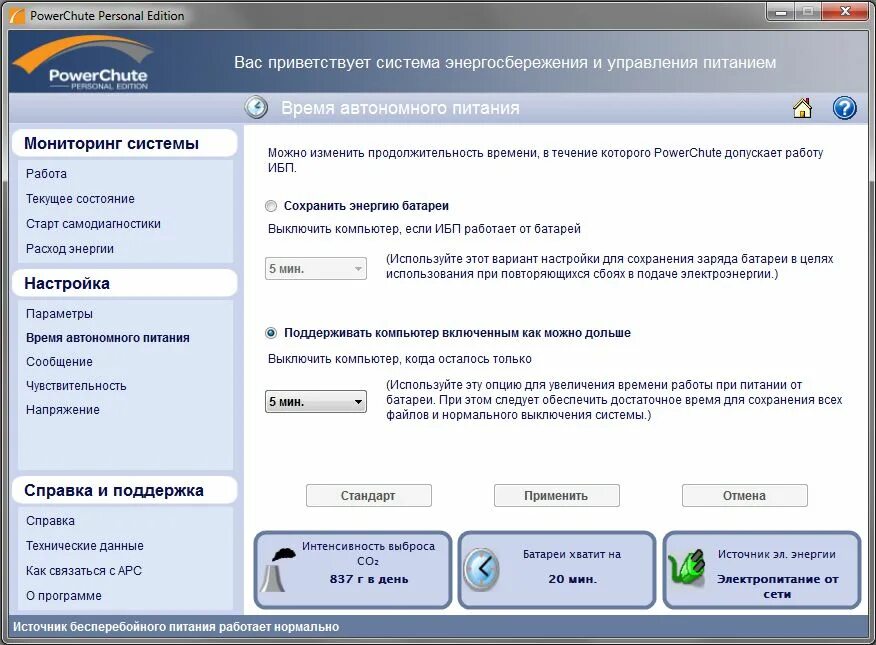Screen dimensions: 876x645
Task: Open the 'Справка' link
Action: coord(50,521)
